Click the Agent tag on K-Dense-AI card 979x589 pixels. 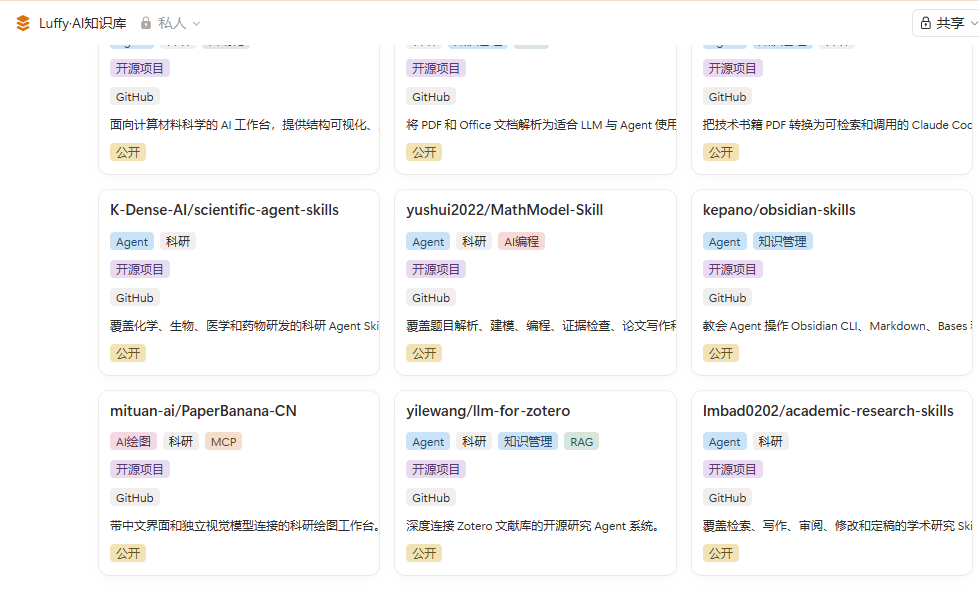tap(132, 242)
